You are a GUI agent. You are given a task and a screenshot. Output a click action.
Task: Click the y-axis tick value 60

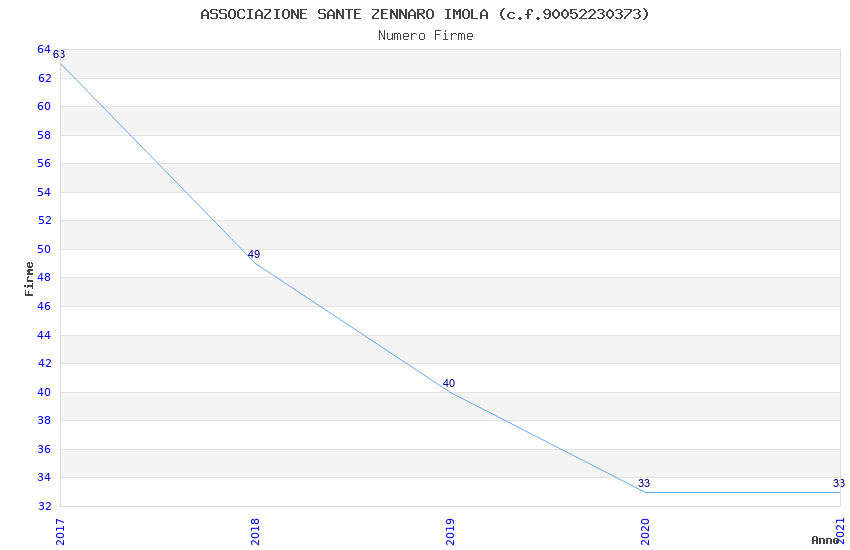tap(44, 106)
